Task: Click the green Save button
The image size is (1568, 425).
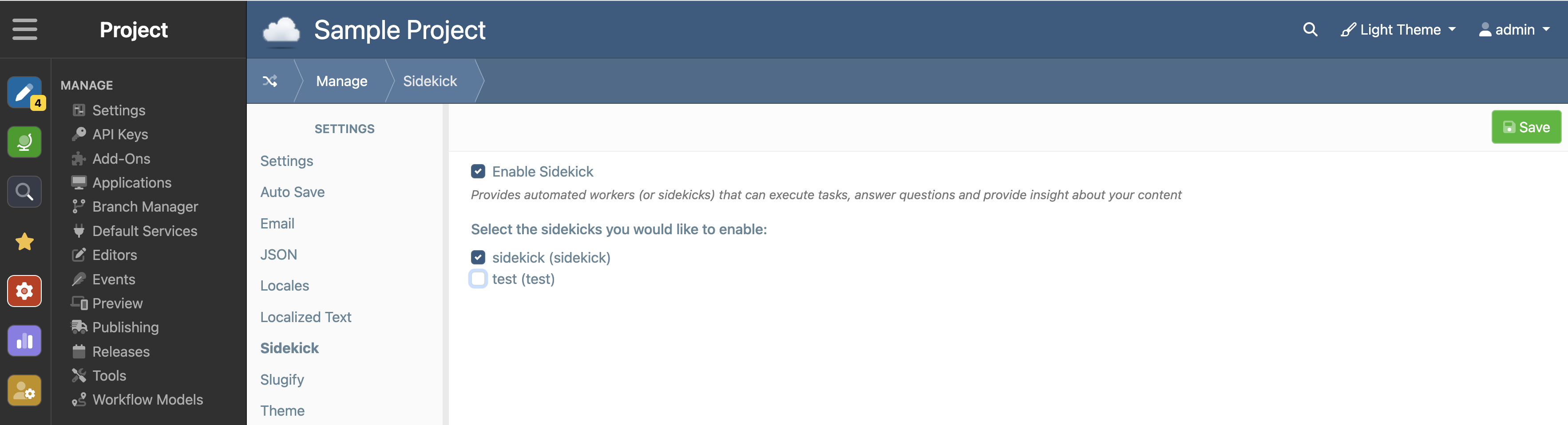Action: click(x=1526, y=127)
